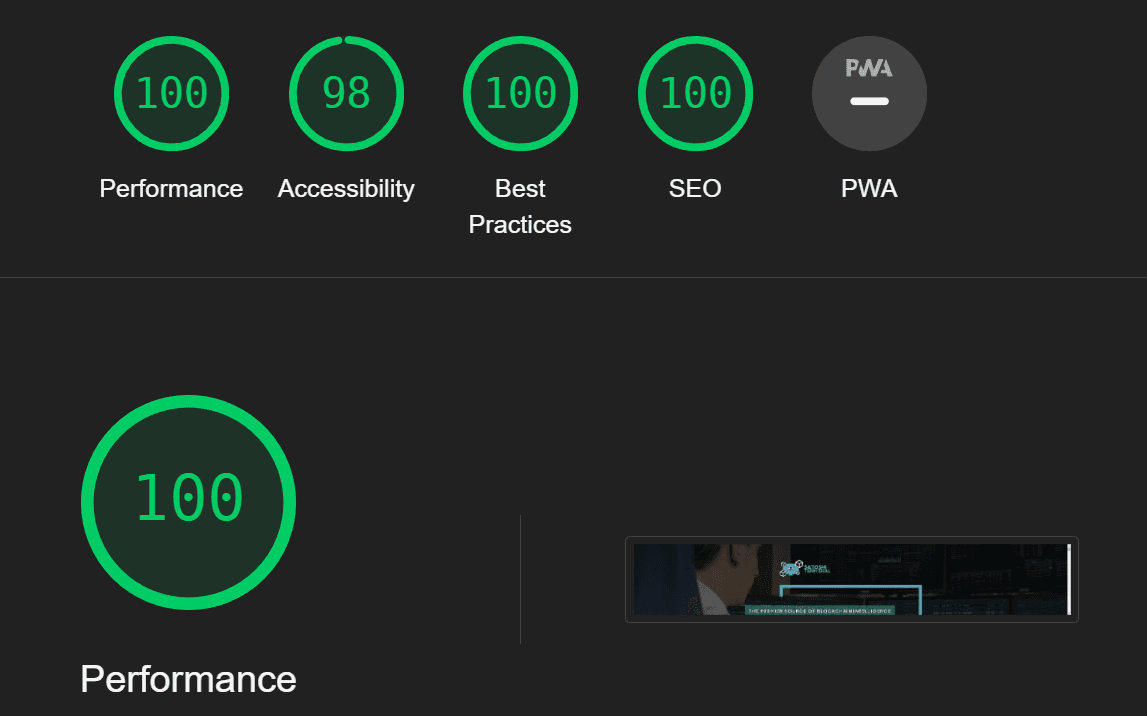Click the PWA letters inside the badge
The image size is (1147, 716).
869,68
